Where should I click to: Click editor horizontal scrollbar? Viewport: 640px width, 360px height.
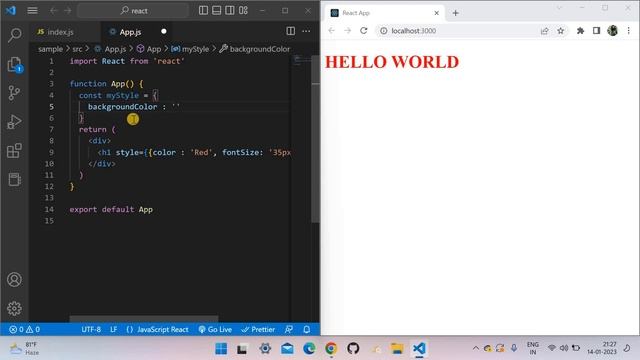[x=144, y=318]
